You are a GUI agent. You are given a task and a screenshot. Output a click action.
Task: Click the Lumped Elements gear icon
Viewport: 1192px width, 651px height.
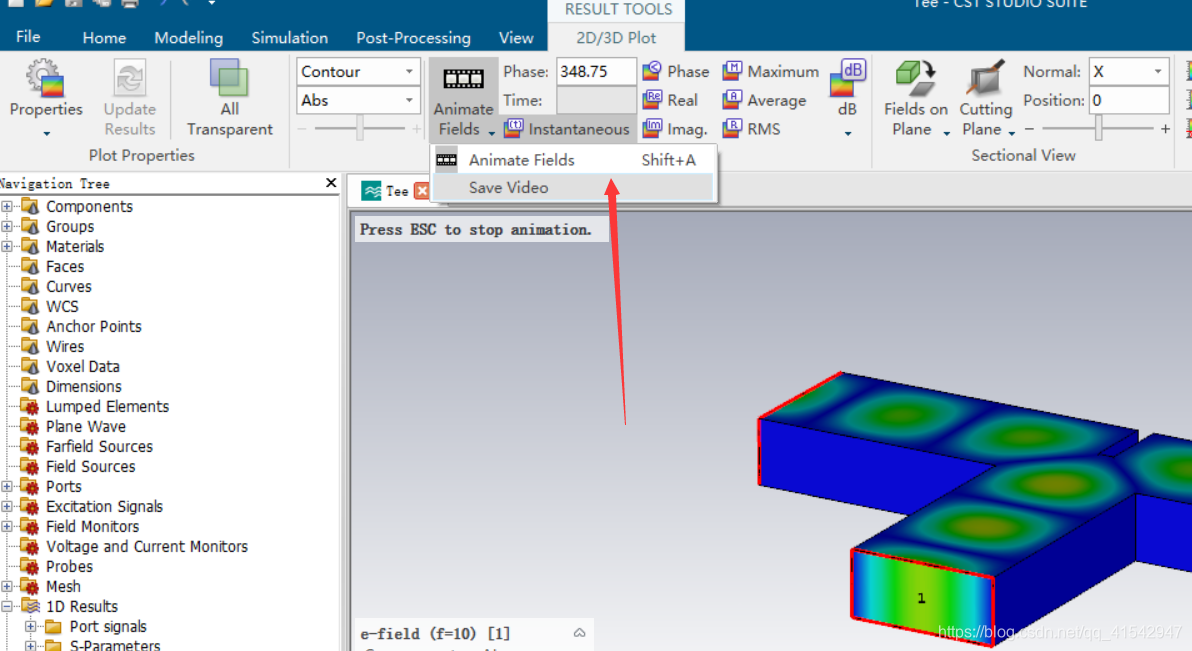click(x=30, y=406)
